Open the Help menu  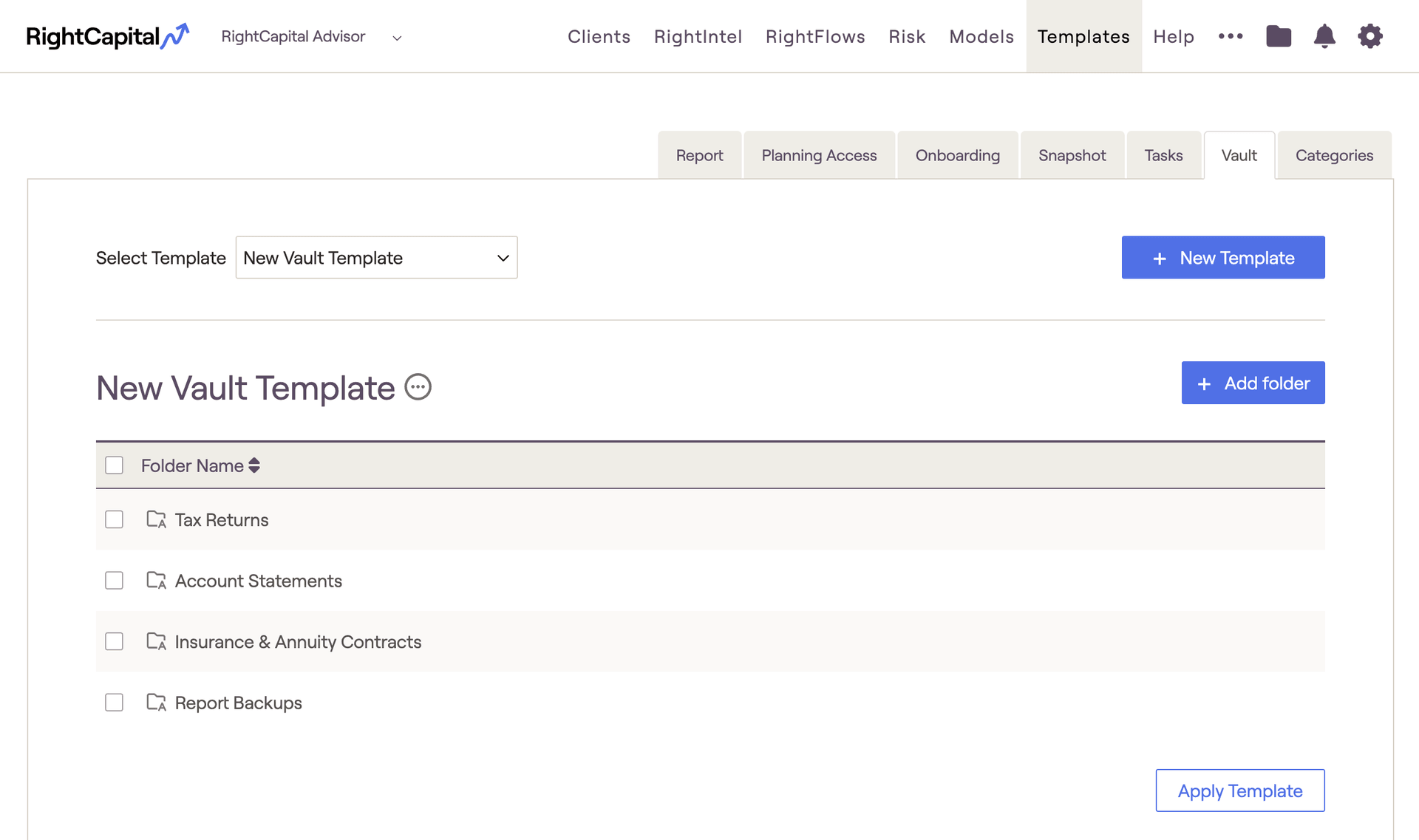[1174, 36]
